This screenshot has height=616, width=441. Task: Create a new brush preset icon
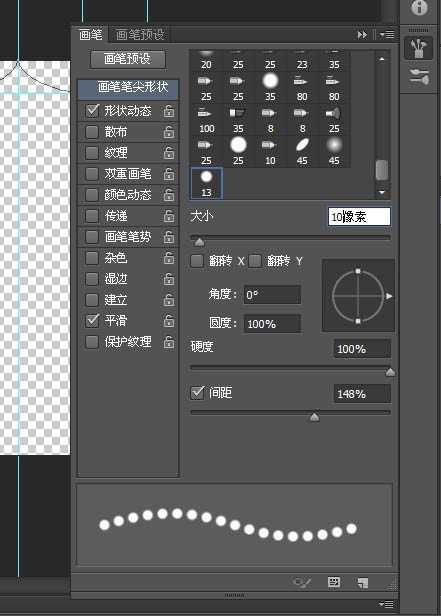362,583
